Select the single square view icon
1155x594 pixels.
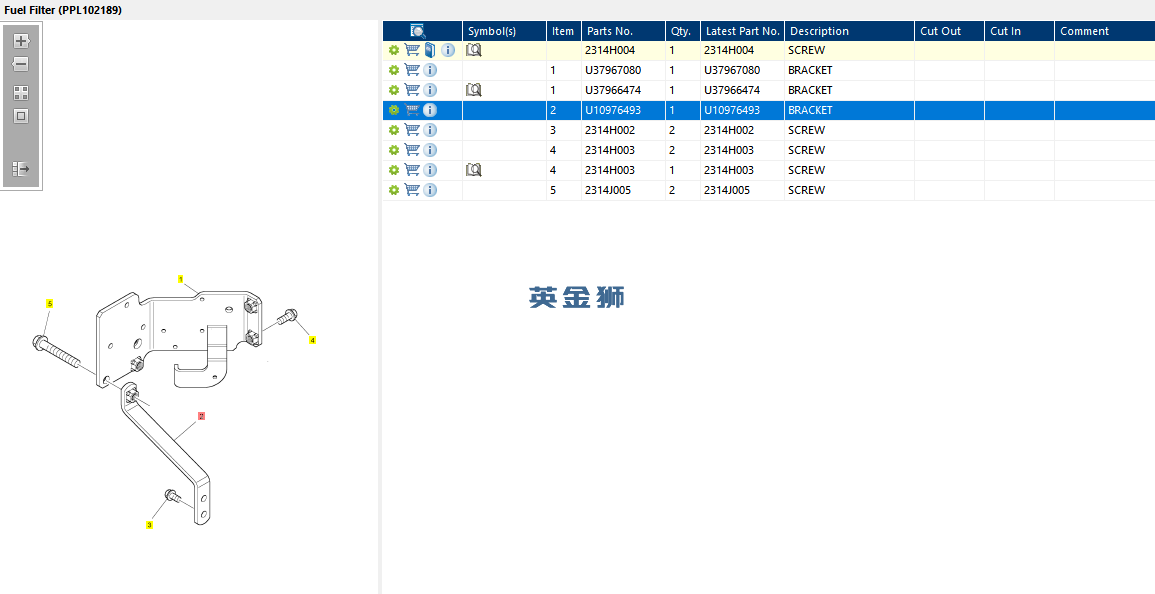pos(21,116)
